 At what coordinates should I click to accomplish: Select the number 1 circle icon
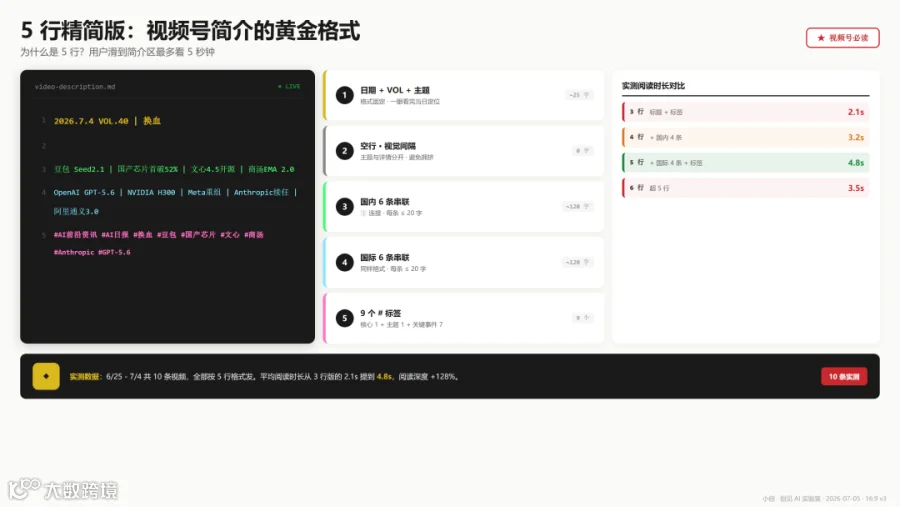coord(344,95)
